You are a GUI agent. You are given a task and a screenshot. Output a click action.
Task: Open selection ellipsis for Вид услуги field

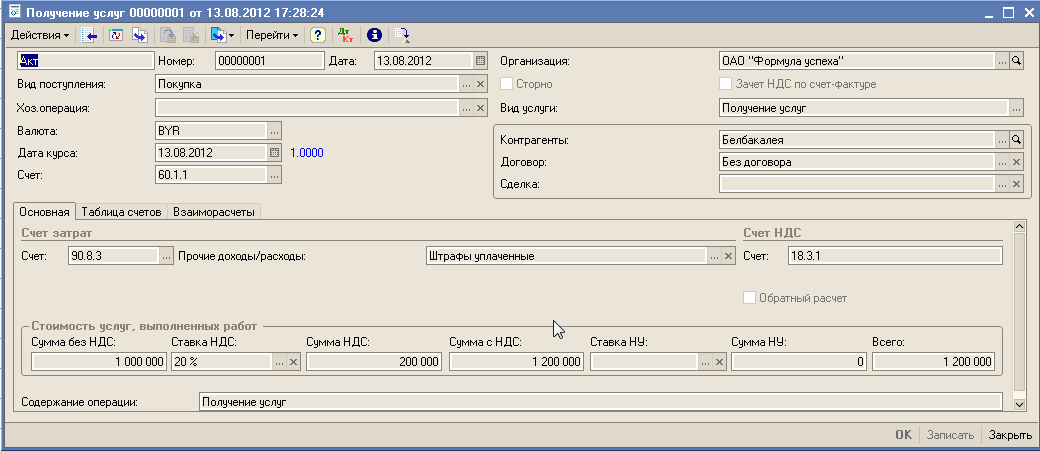[x=1015, y=107]
